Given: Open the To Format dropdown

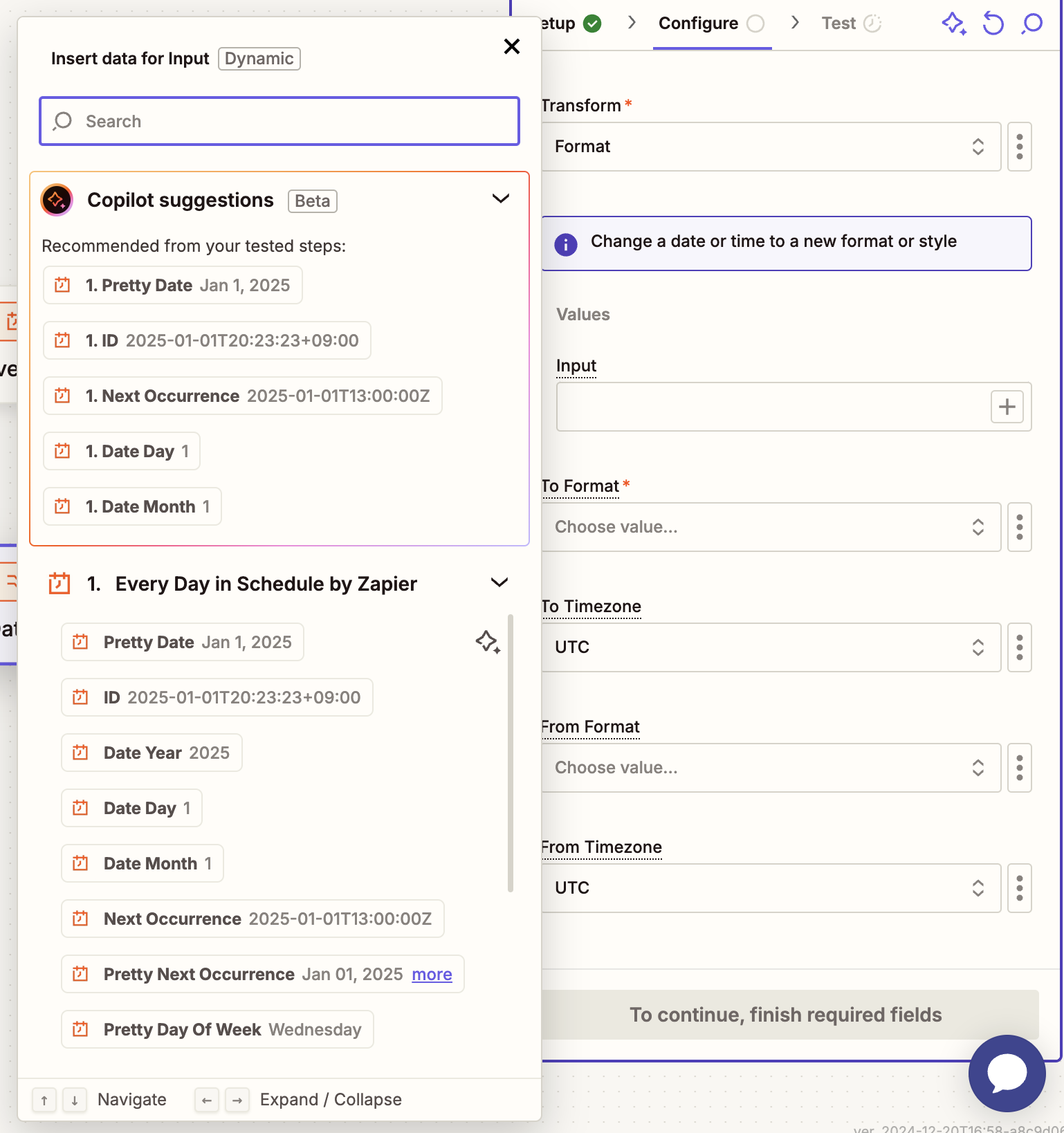Looking at the screenshot, I should point(771,527).
